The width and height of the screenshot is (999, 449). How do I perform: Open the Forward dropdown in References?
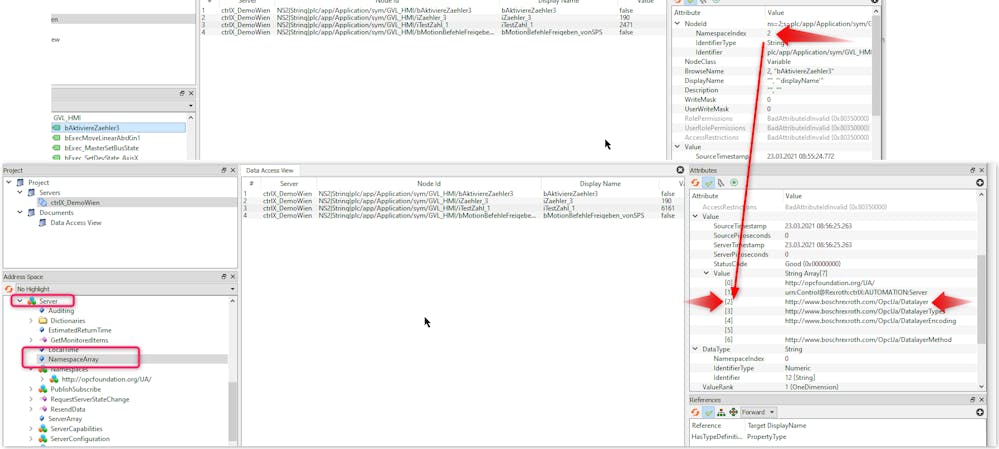point(758,412)
